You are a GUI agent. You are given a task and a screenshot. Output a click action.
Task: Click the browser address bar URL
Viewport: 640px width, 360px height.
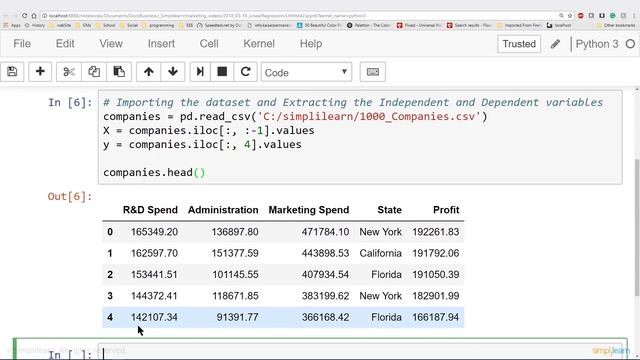tap(207, 16)
